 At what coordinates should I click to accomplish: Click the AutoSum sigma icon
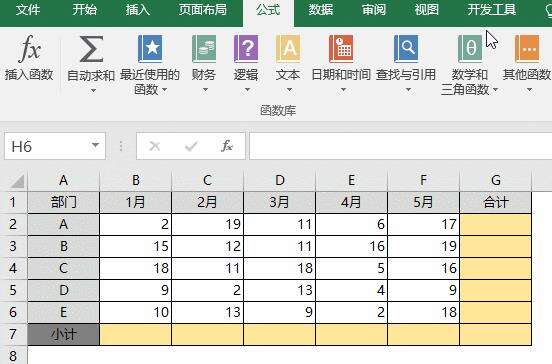point(91,49)
